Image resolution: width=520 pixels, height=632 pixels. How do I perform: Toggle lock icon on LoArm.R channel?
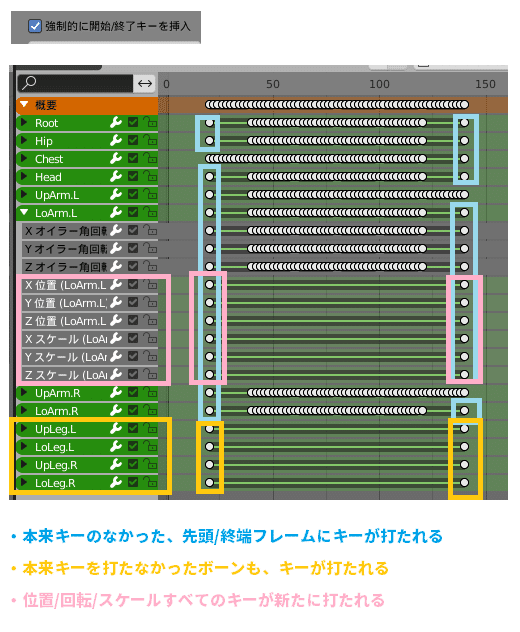pos(150,410)
